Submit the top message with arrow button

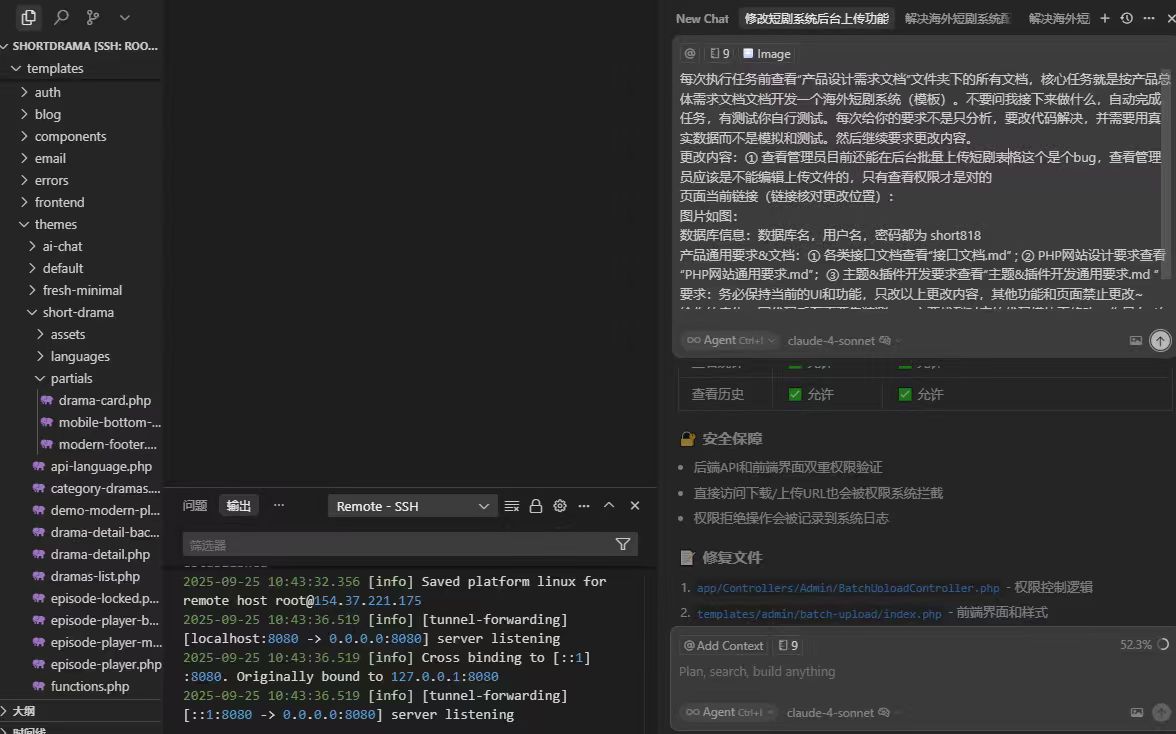[x=1160, y=340]
